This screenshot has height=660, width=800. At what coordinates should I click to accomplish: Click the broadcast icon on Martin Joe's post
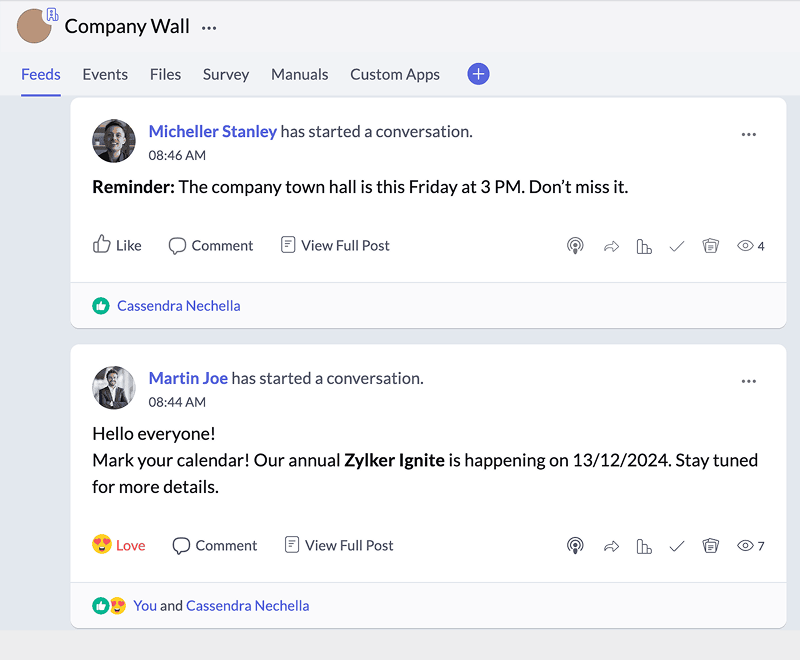pyautogui.click(x=575, y=546)
